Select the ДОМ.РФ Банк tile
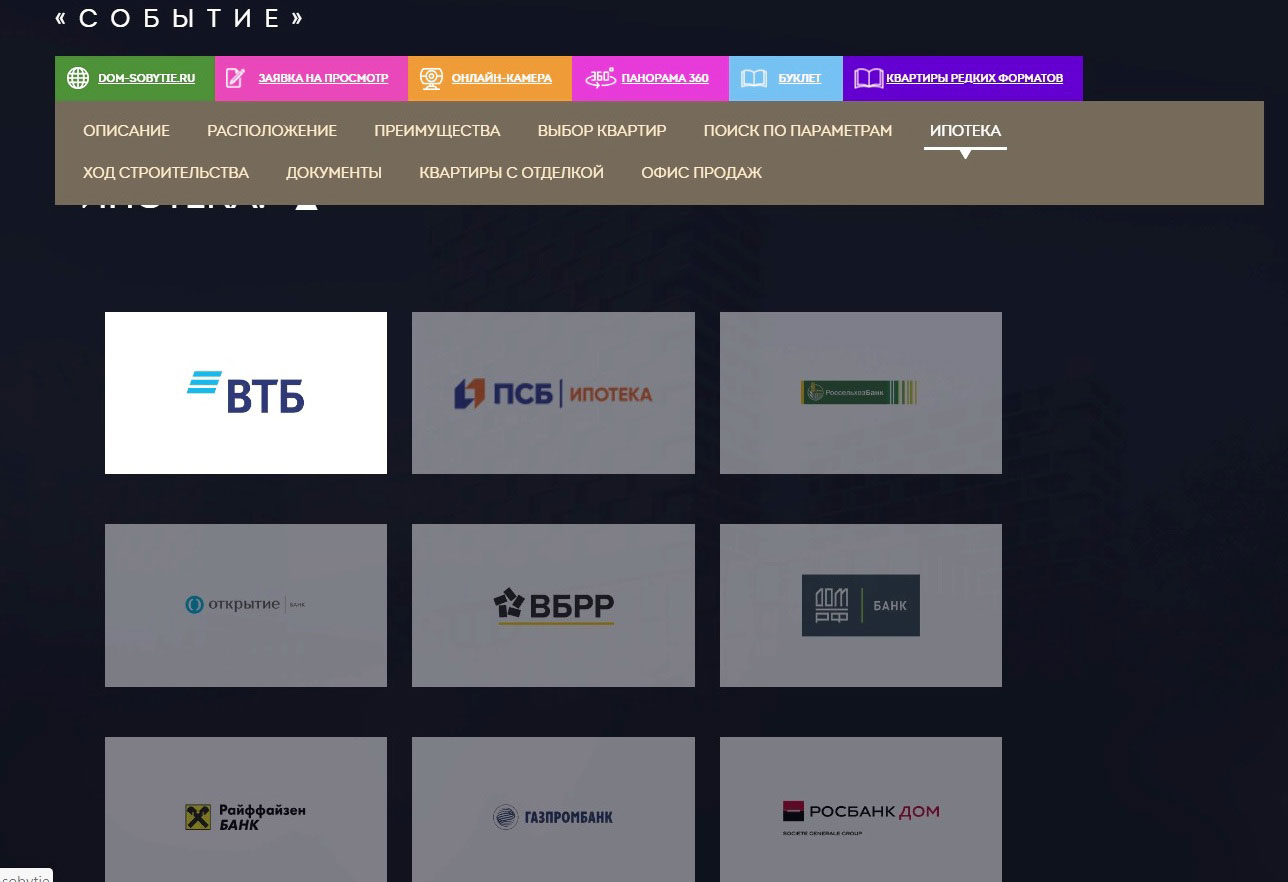The height and width of the screenshot is (882, 1288). [861, 605]
